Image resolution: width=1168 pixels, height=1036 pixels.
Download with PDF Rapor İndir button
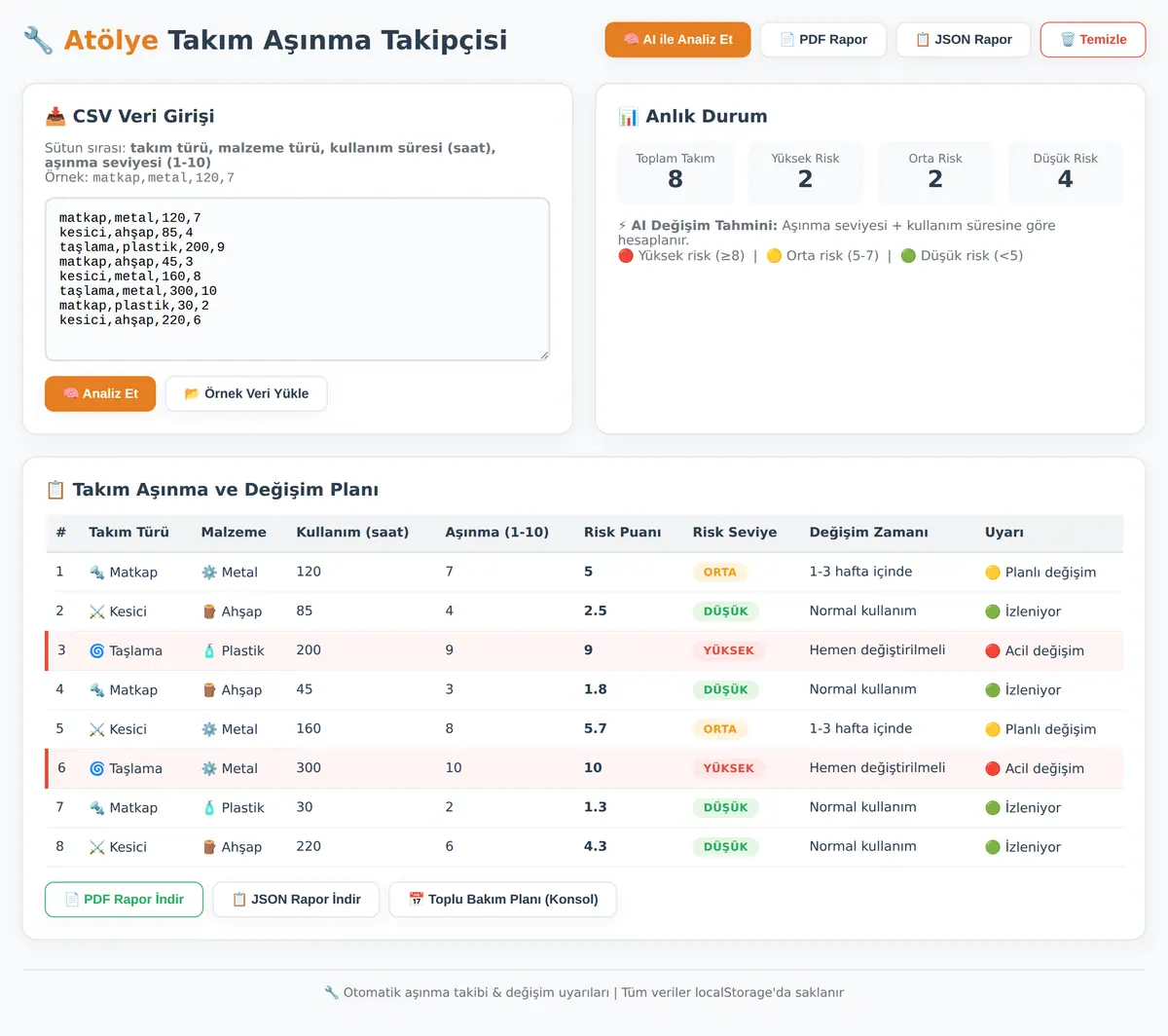[x=124, y=899]
